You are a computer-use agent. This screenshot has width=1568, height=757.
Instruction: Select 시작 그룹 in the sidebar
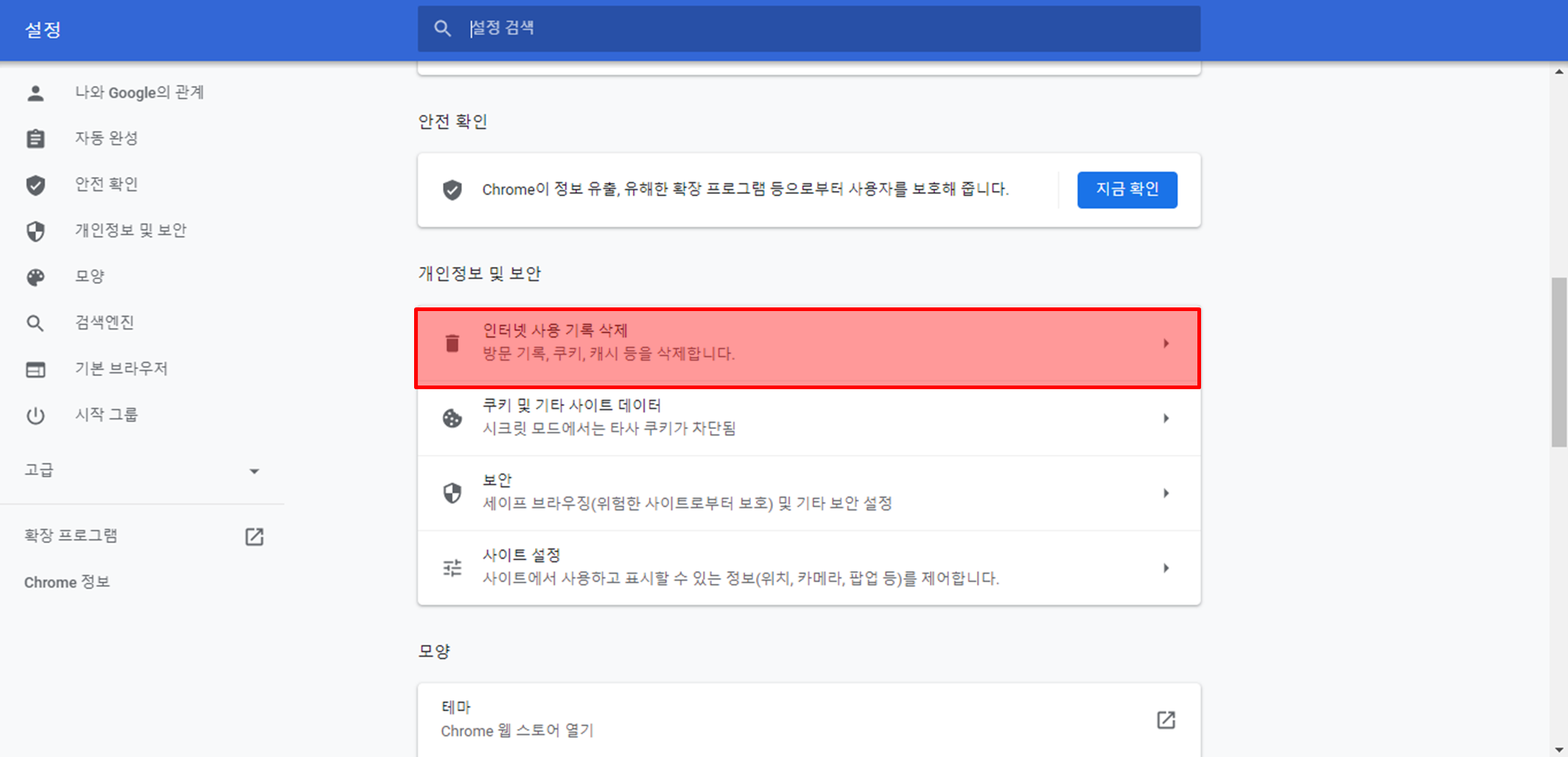[106, 414]
